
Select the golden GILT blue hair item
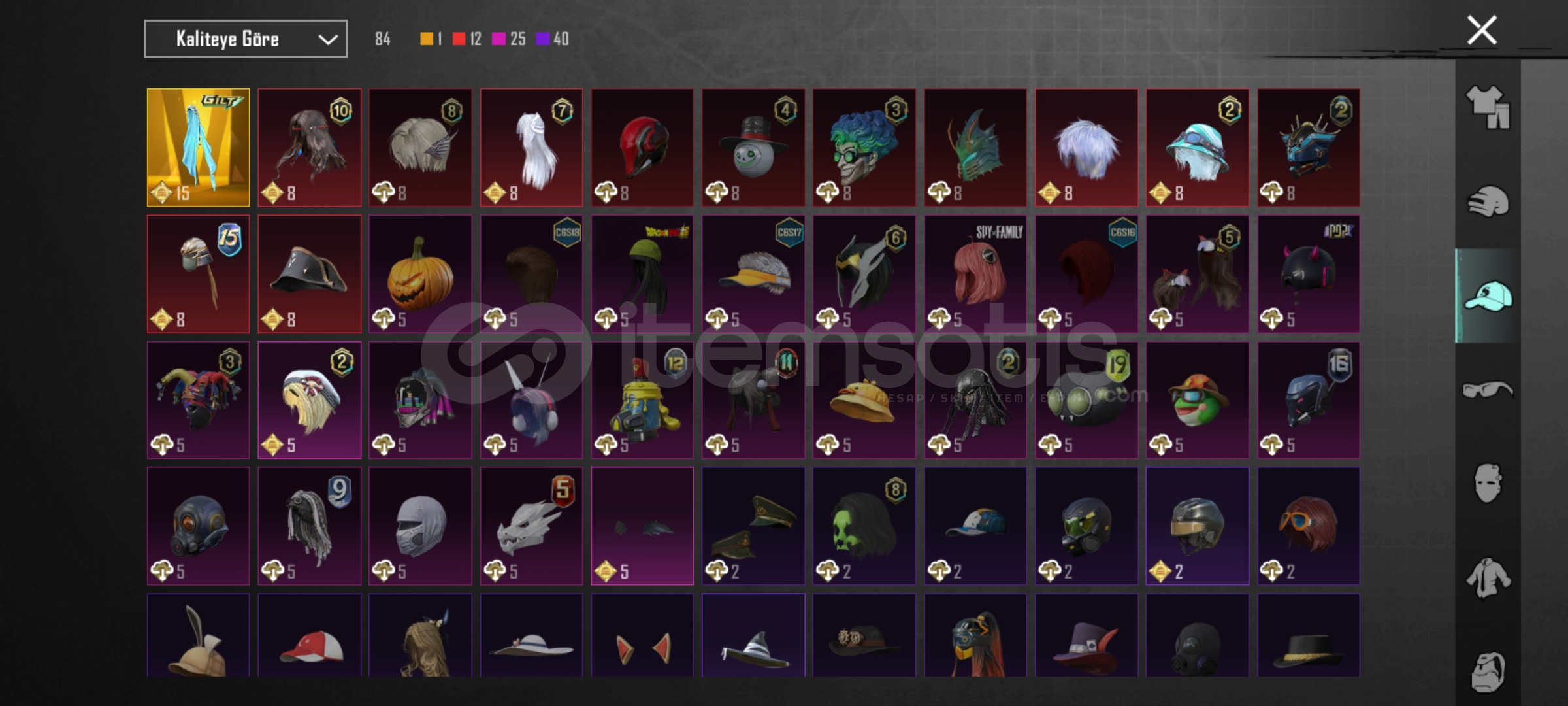click(x=198, y=147)
